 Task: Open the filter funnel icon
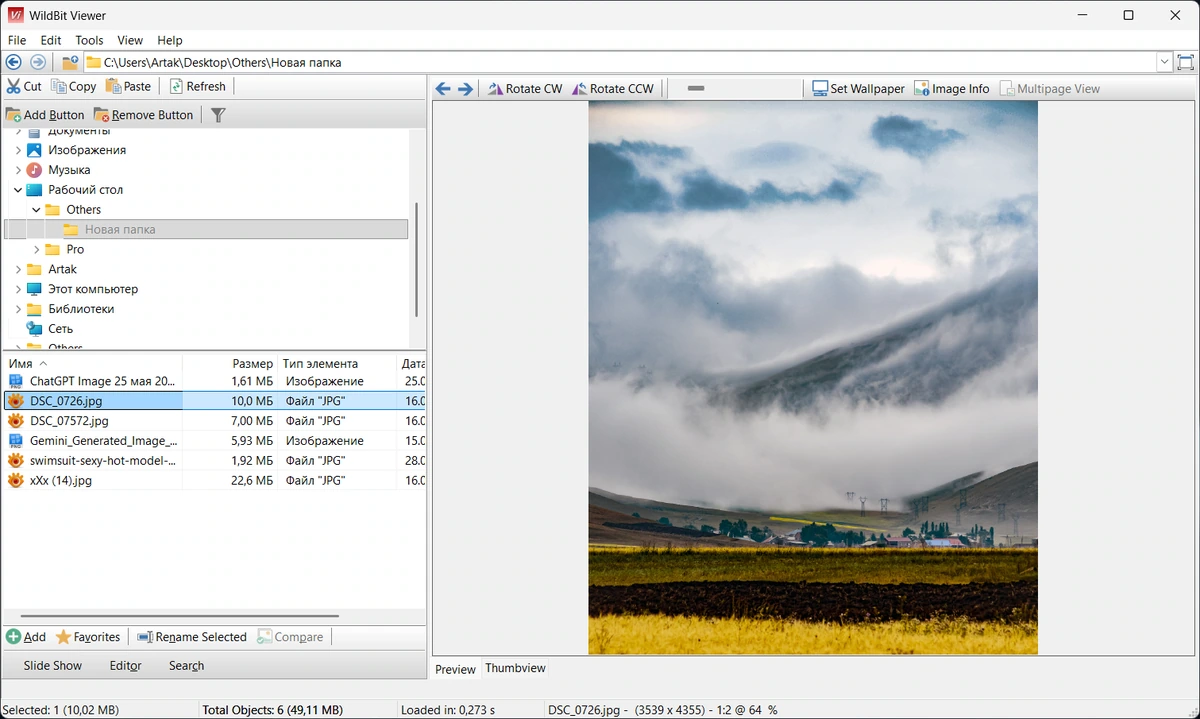pyautogui.click(x=218, y=115)
